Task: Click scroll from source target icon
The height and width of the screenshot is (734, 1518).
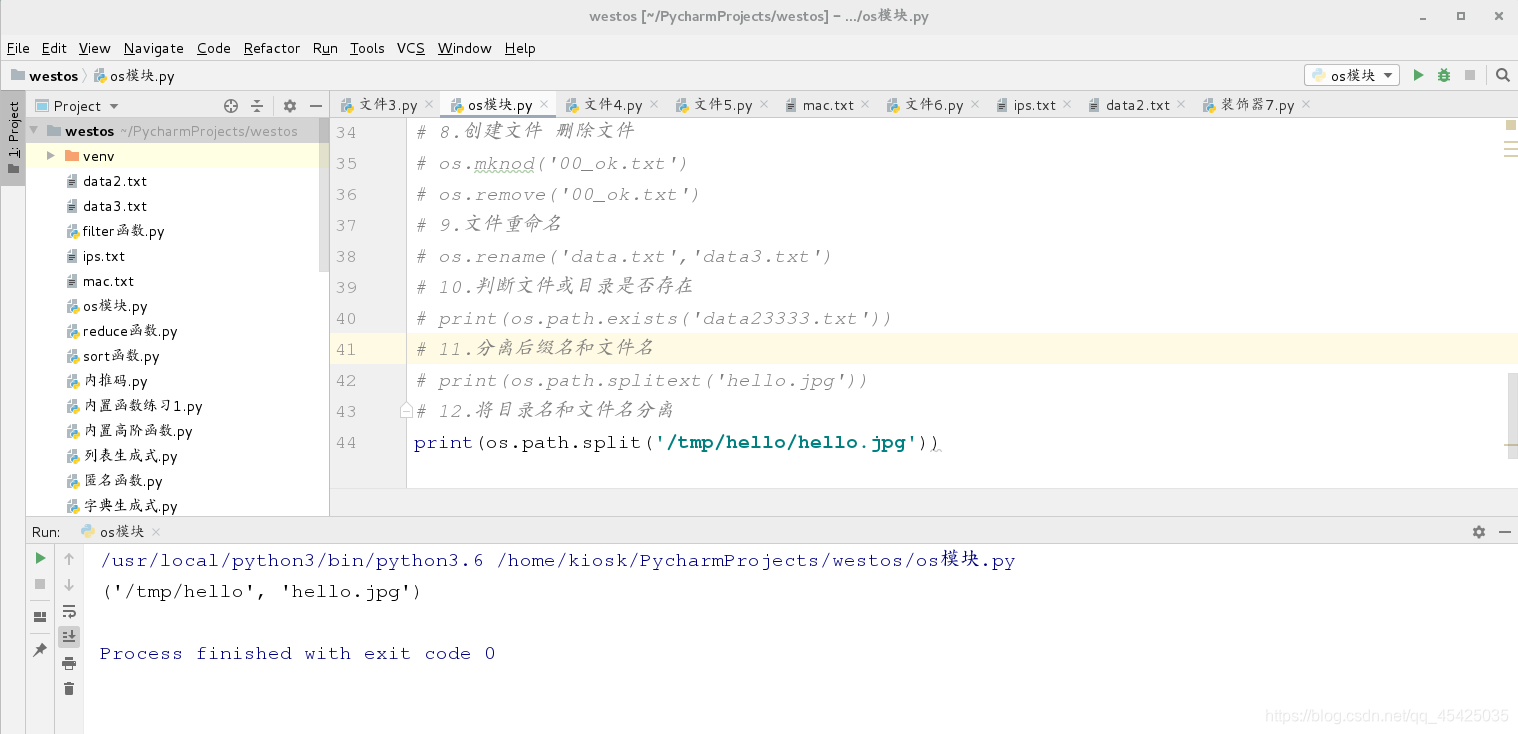Action: pyautogui.click(x=231, y=105)
